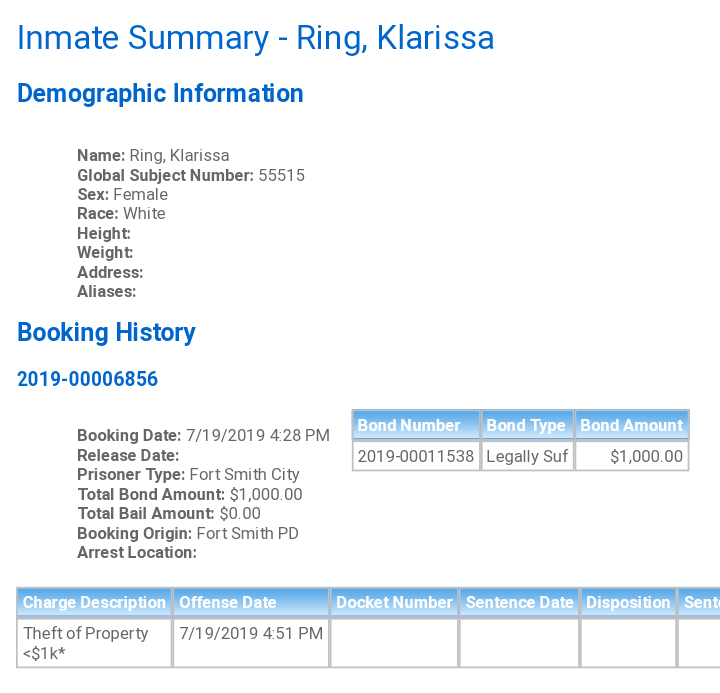Click the empty Docket Number cell
Viewport: 720px width, 693px height.
coord(394,643)
